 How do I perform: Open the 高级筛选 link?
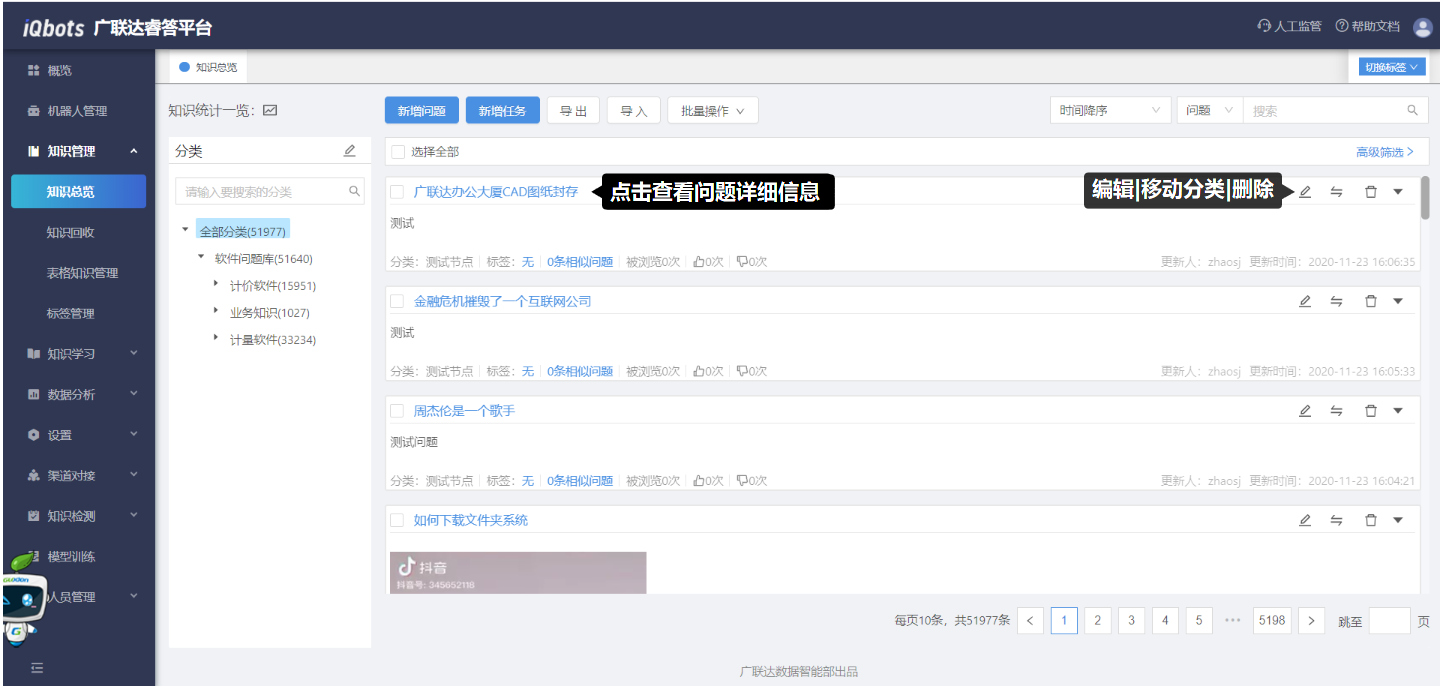tap(1384, 152)
